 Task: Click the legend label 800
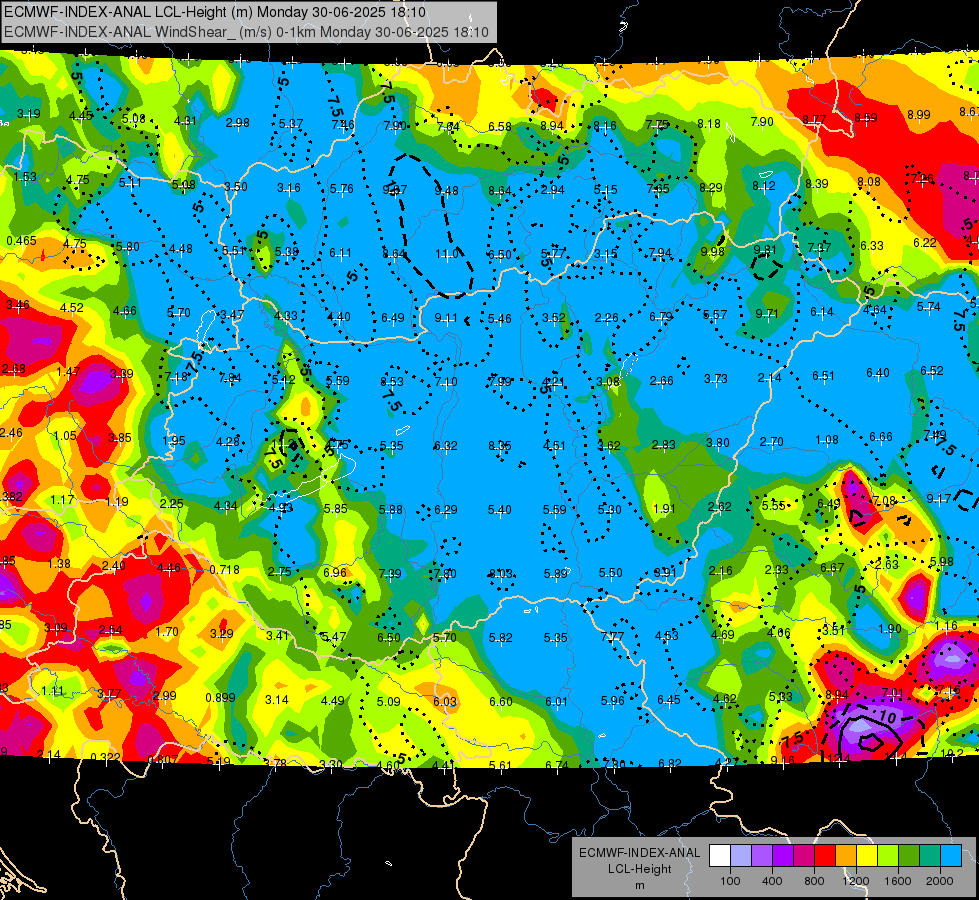pos(814,881)
